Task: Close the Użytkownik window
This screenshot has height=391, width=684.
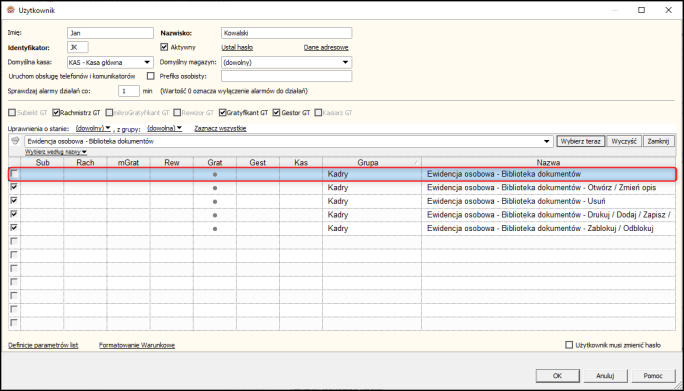Action: (x=668, y=10)
